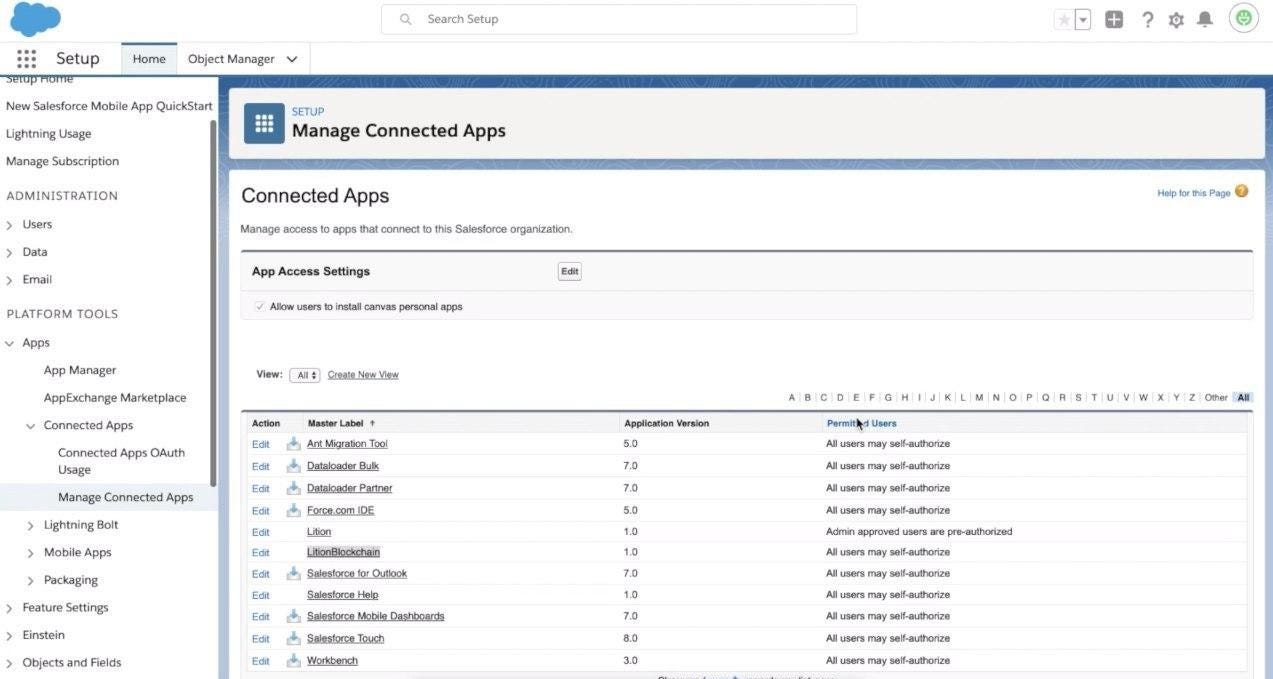
Task: Click the install icon for Dataloader Partner
Action: pos(293,488)
